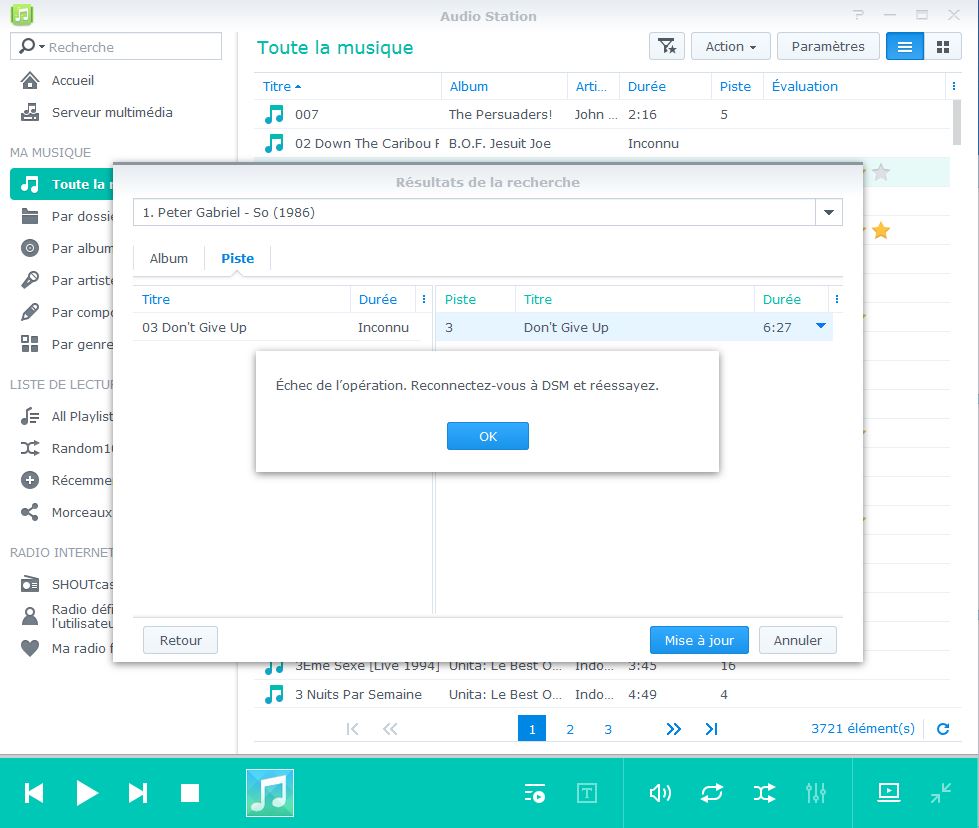Stop playback with the stop icon
Image resolution: width=979 pixels, height=828 pixels.
click(x=190, y=793)
